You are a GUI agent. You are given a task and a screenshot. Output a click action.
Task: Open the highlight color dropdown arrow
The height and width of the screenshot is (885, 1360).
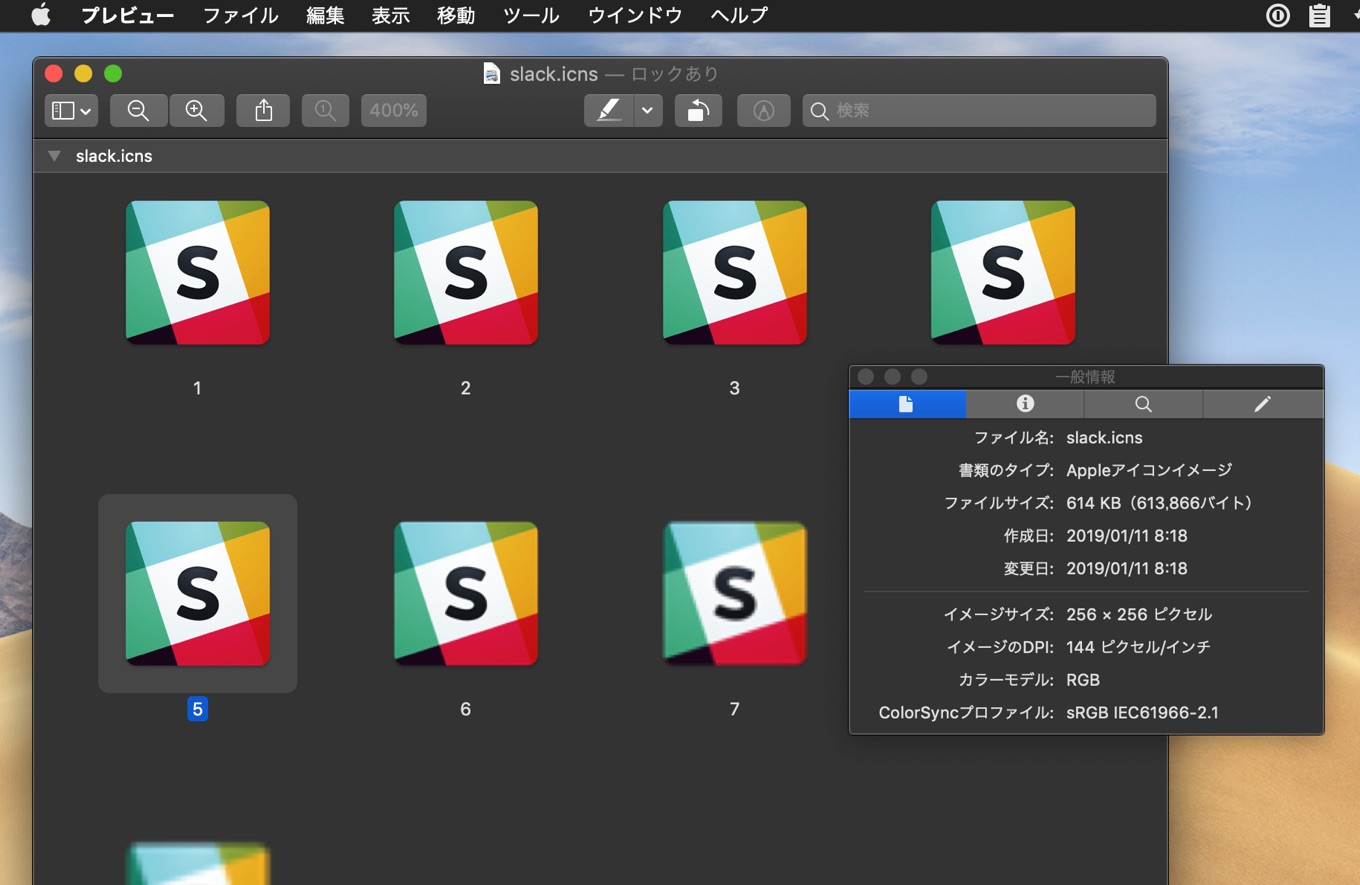(647, 111)
